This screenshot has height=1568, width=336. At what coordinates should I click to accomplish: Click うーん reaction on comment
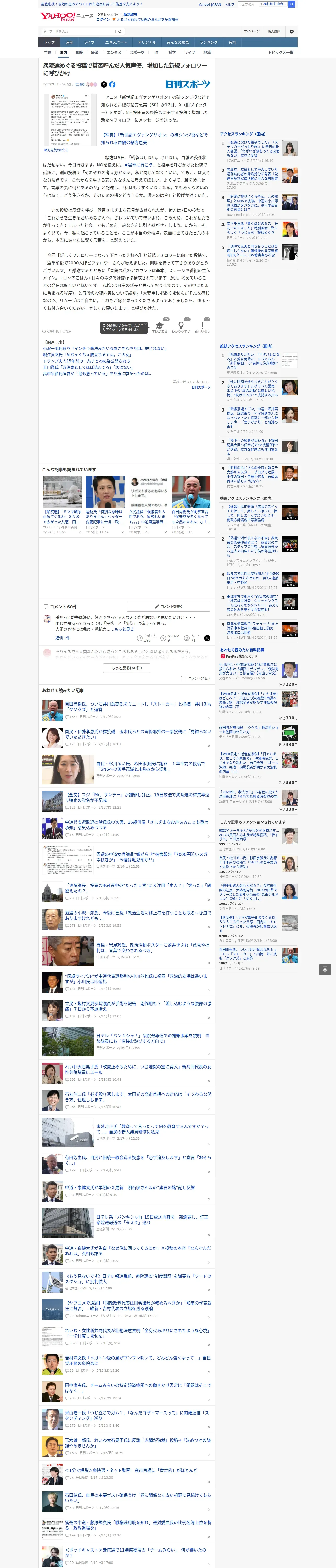[x=192, y=638]
